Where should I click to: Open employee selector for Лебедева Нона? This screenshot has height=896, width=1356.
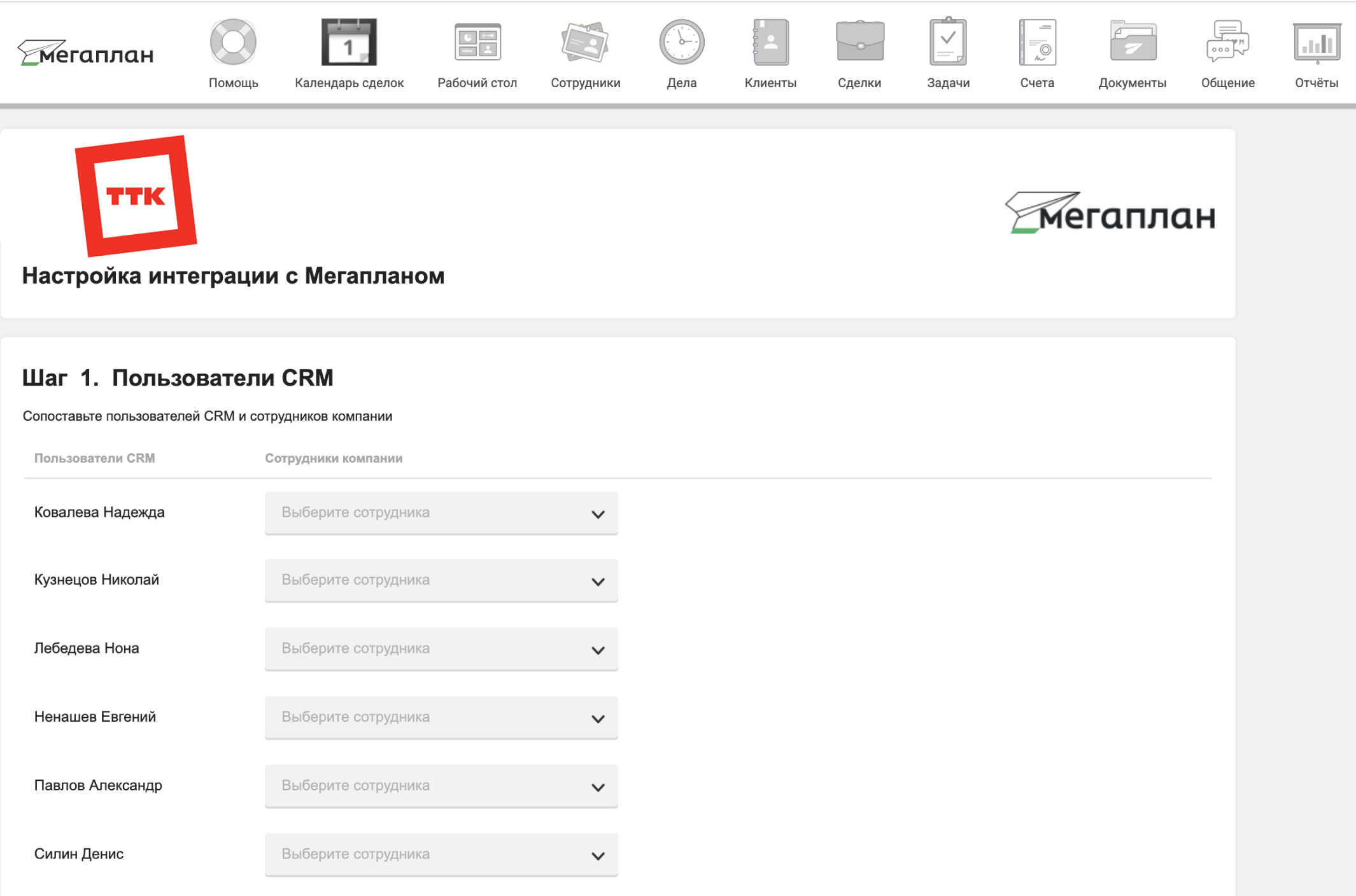tap(441, 649)
